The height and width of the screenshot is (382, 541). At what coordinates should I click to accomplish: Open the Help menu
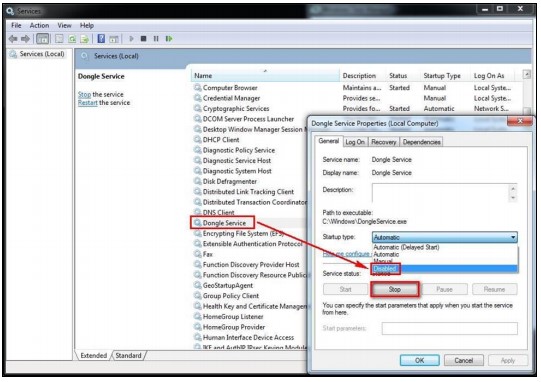click(x=87, y=26)
